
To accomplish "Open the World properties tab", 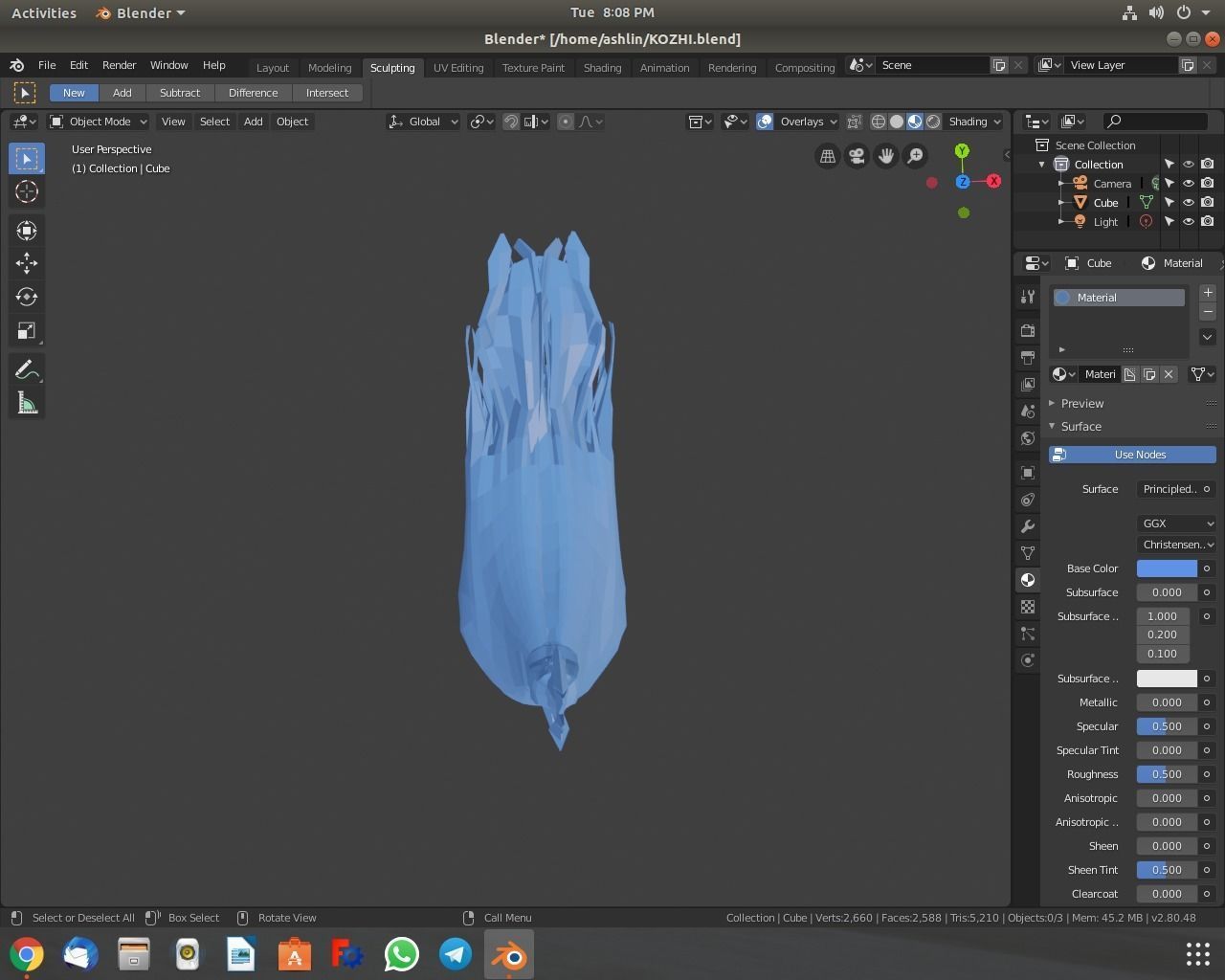I will [x=1028, y=437].
